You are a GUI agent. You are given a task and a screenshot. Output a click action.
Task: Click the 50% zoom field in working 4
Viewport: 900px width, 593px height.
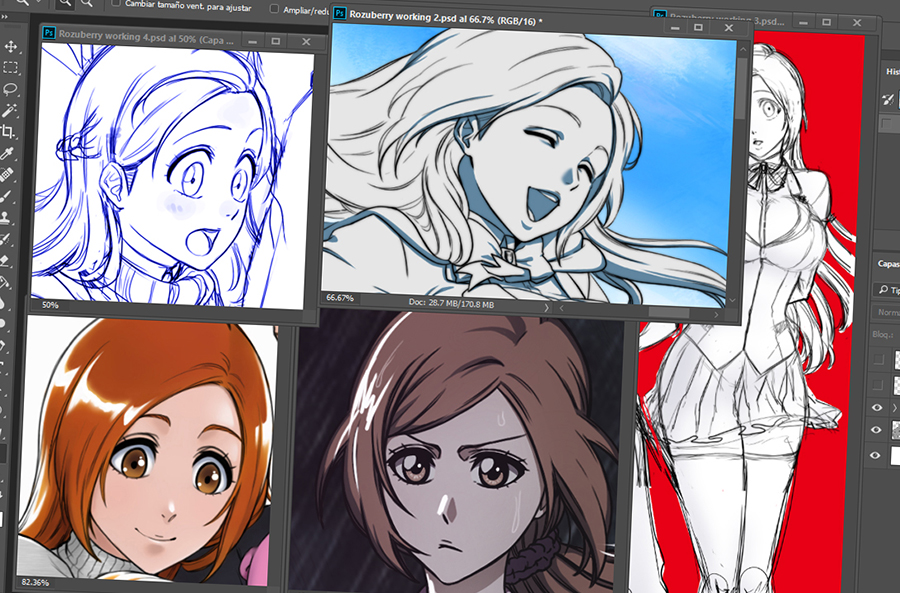click(51, 305)
